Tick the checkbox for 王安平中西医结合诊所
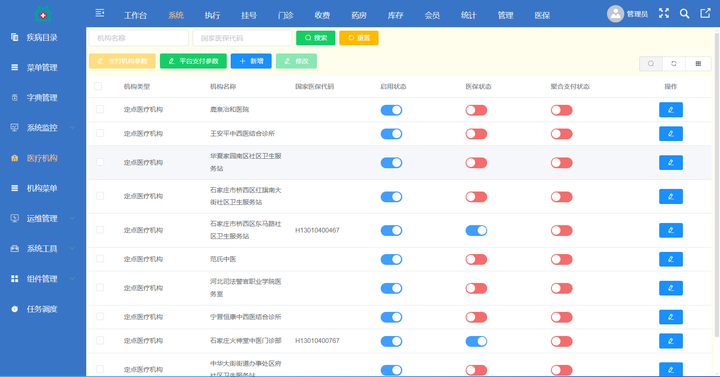This screenshot has width=720, height=377. [x=100, y=133]
